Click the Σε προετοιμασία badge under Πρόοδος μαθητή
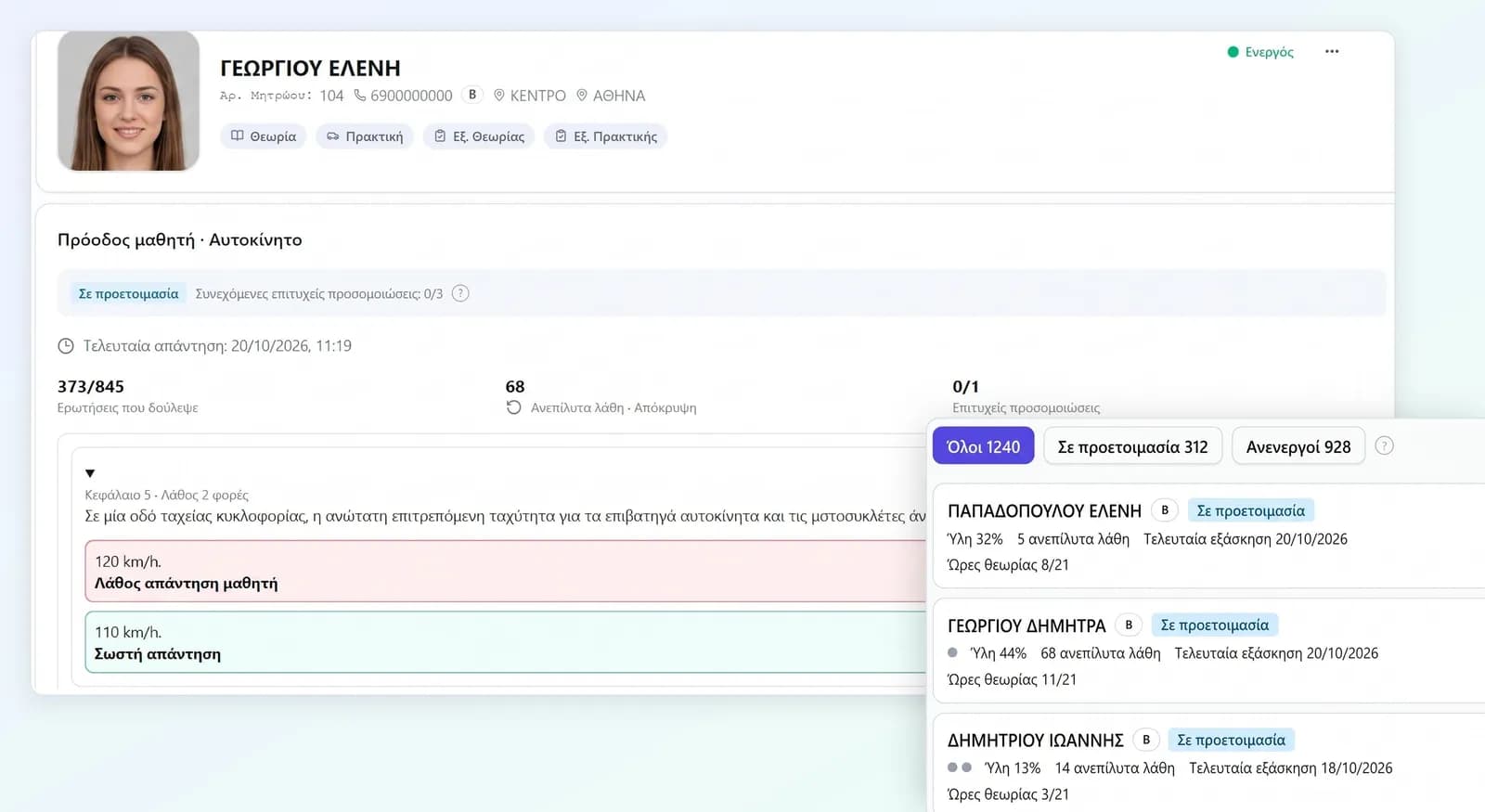1485x812 pixels. 129,293
